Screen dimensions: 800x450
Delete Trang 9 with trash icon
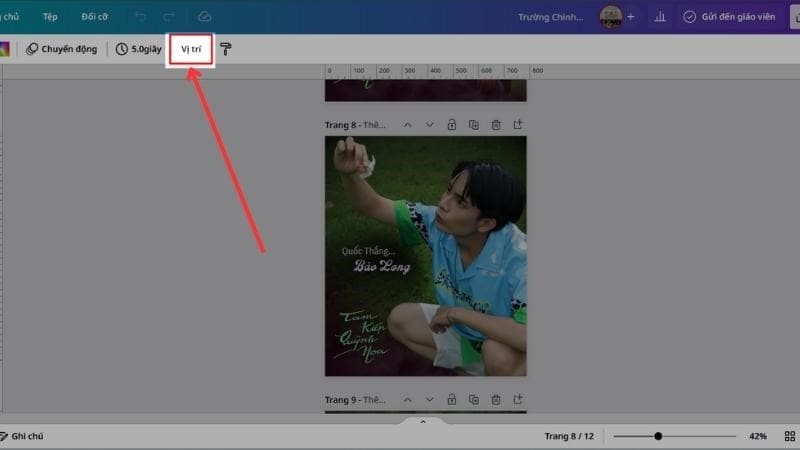coord(496,400)
